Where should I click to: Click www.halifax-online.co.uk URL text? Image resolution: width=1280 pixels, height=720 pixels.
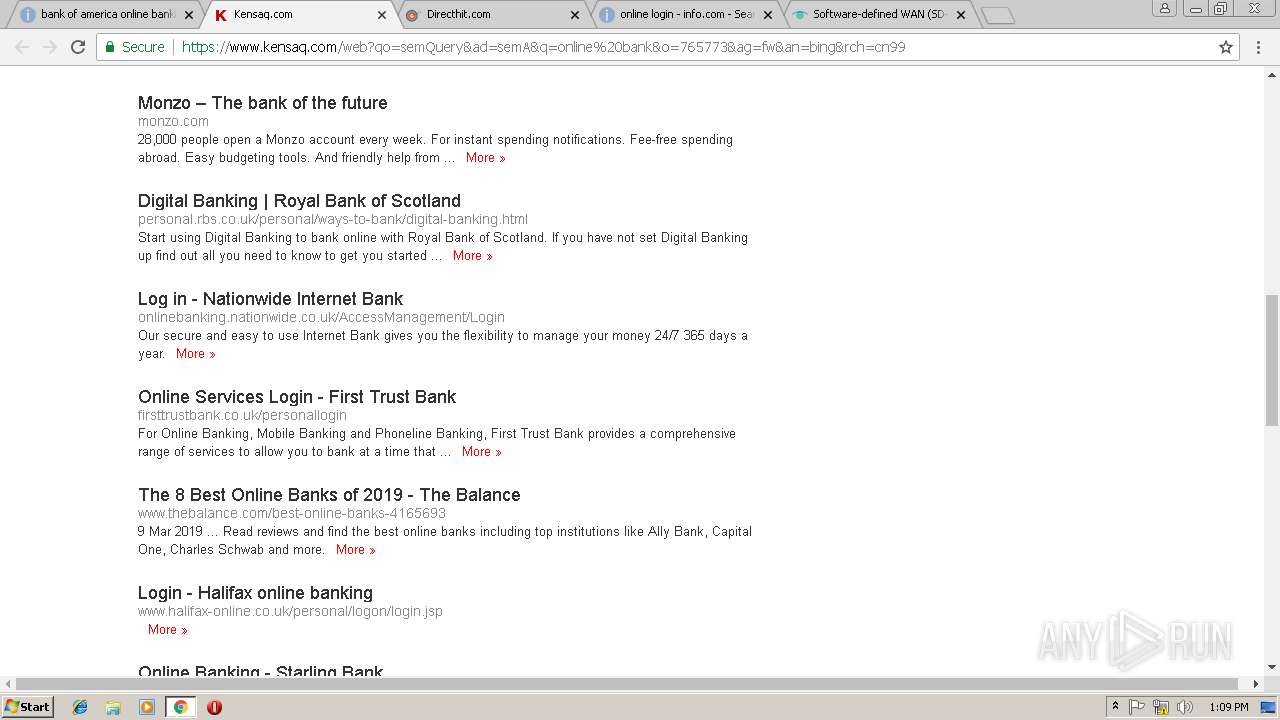[x=290, y=611]
